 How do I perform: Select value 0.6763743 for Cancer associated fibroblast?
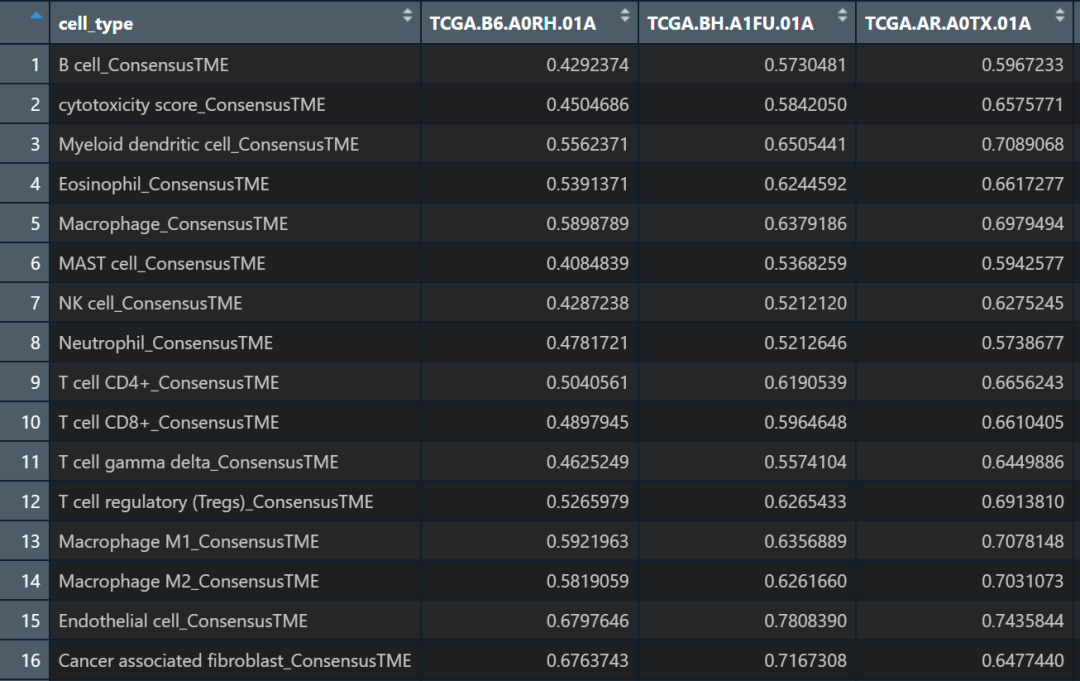[588, 661]
